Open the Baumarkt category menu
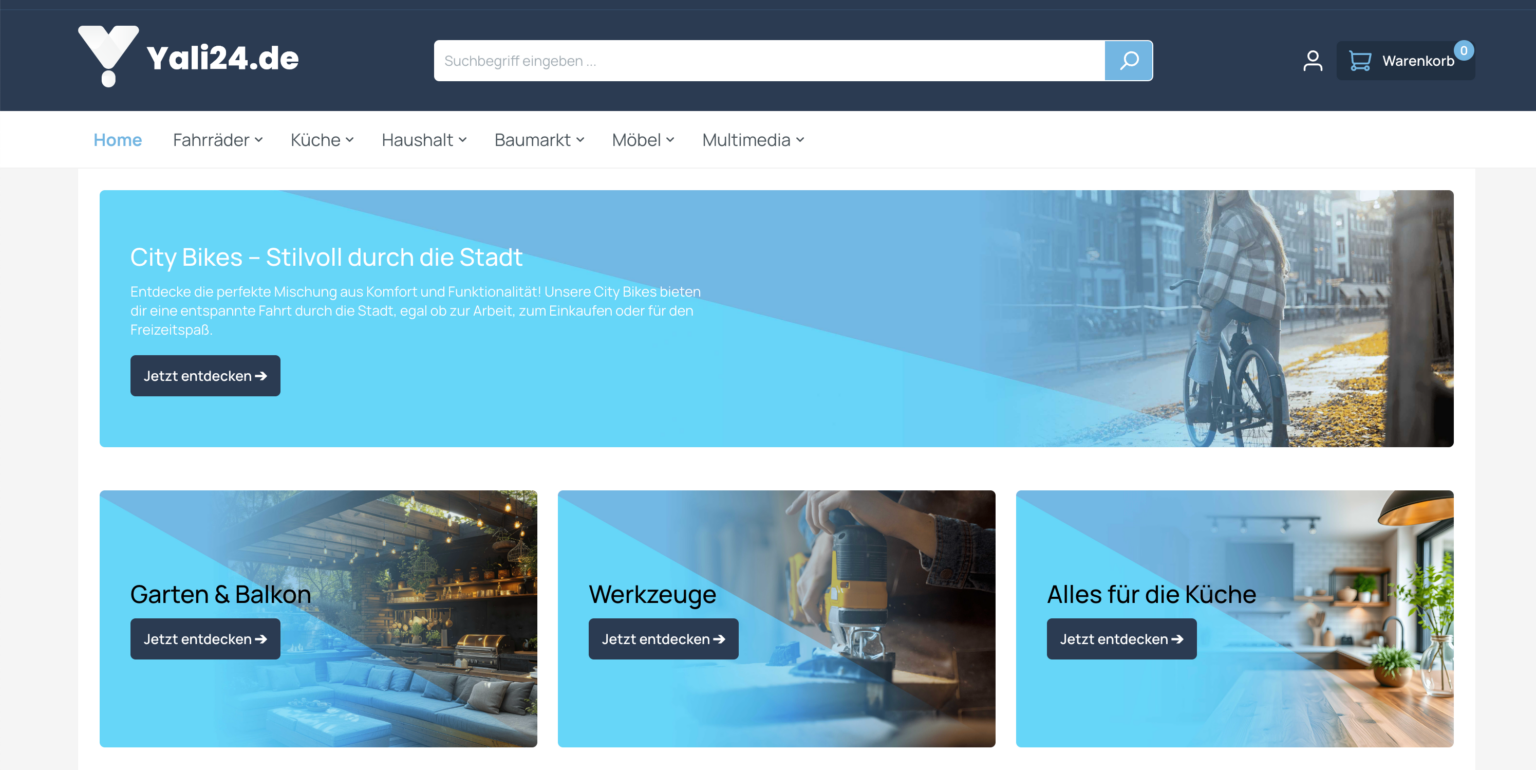The image size is (1536, 770). (539, 140)
